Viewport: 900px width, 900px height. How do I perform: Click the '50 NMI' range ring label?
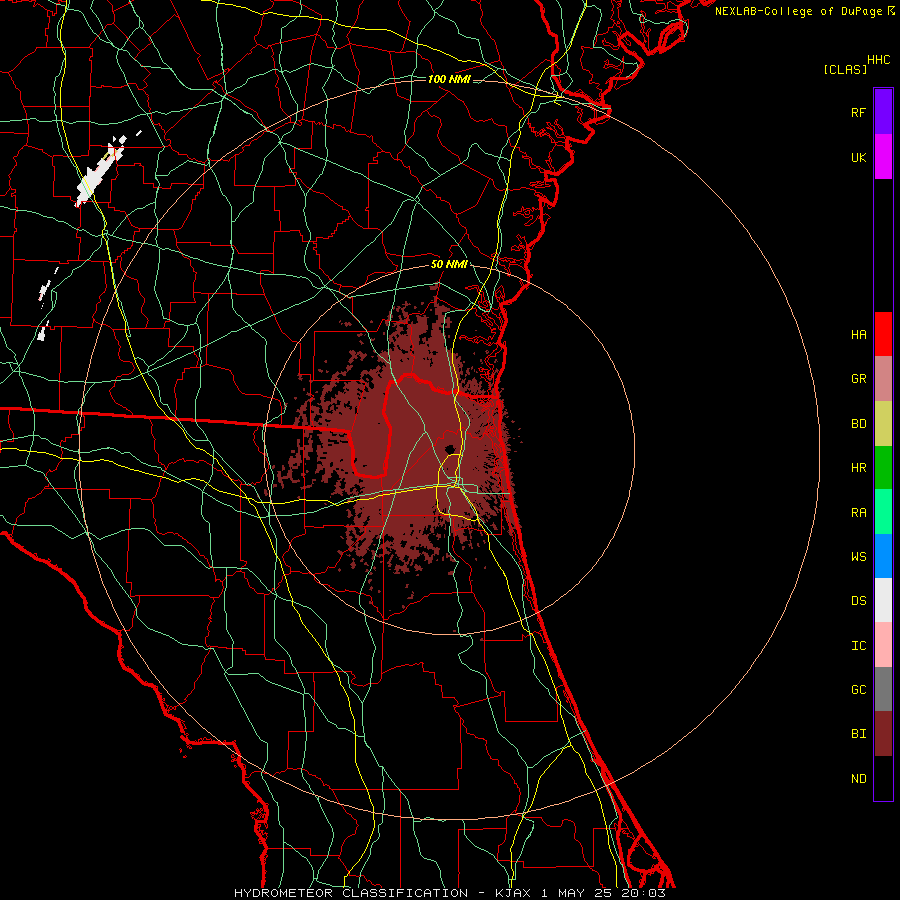[449, 265]
